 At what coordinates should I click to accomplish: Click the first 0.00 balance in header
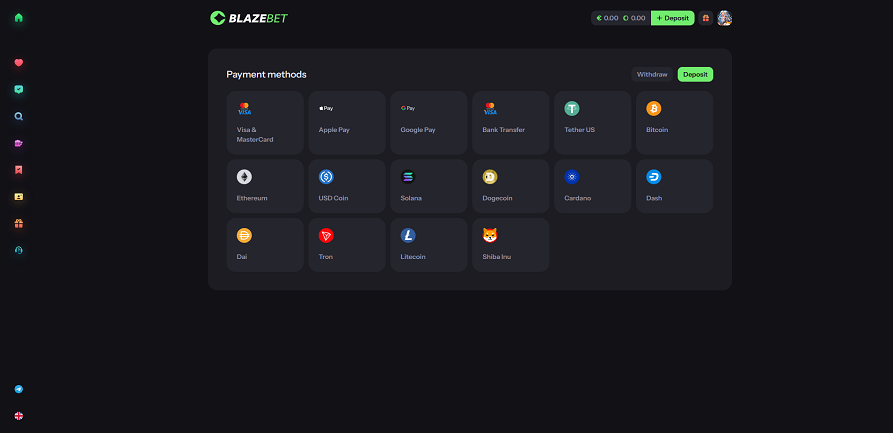click(x=607, y=18)
